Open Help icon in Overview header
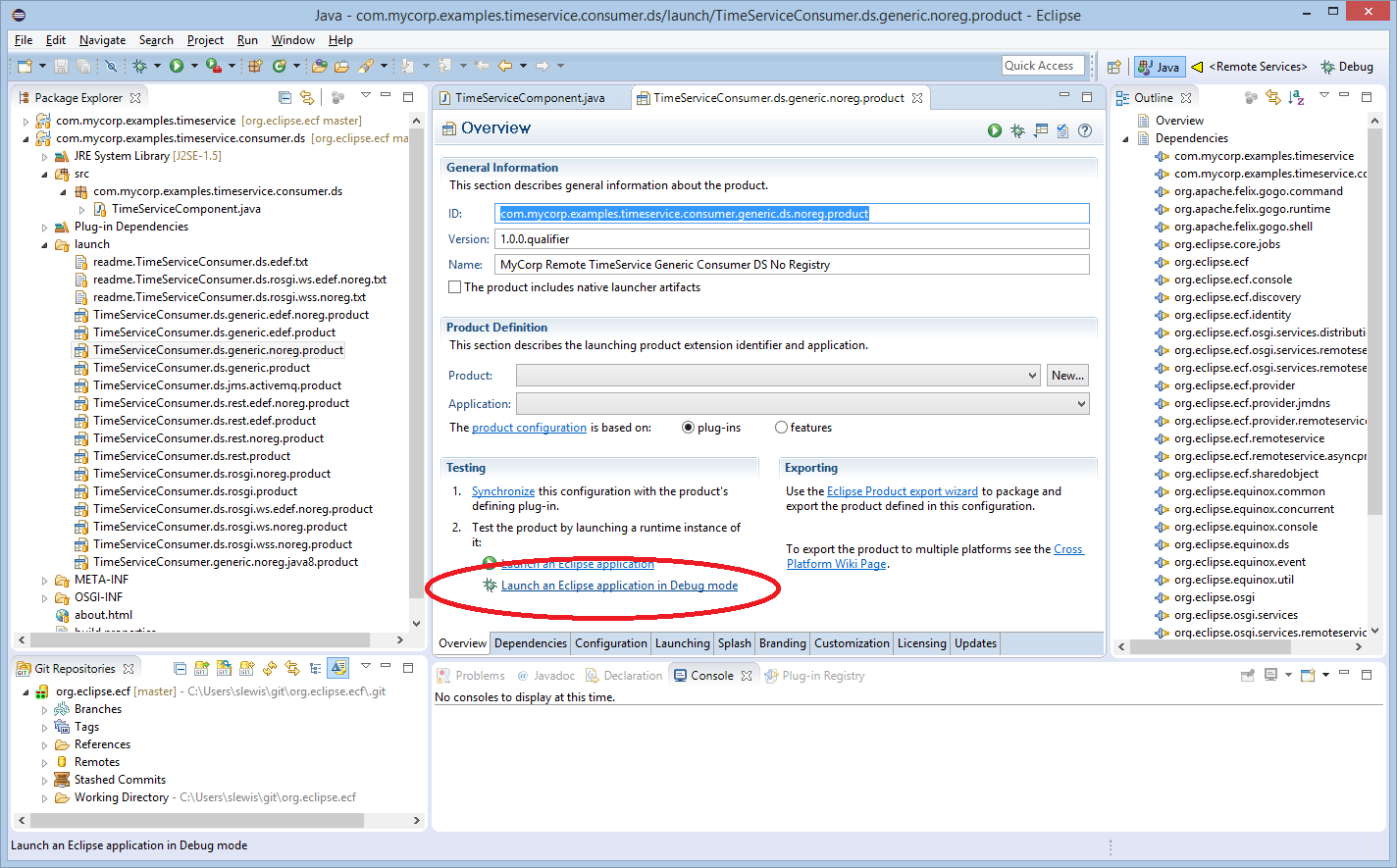Image resolution: width=1397 pixels, height=868 pixels. [x=1085, y=130]
